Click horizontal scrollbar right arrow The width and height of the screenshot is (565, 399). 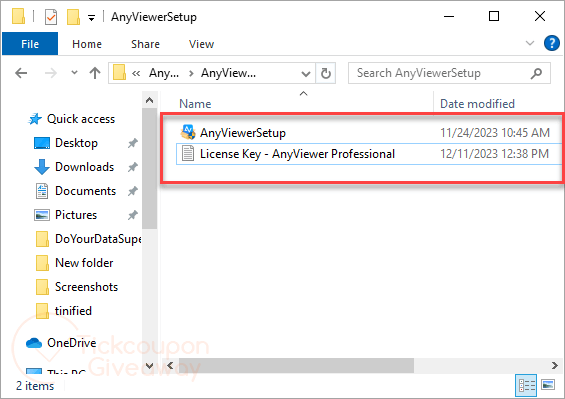point(555,365)
